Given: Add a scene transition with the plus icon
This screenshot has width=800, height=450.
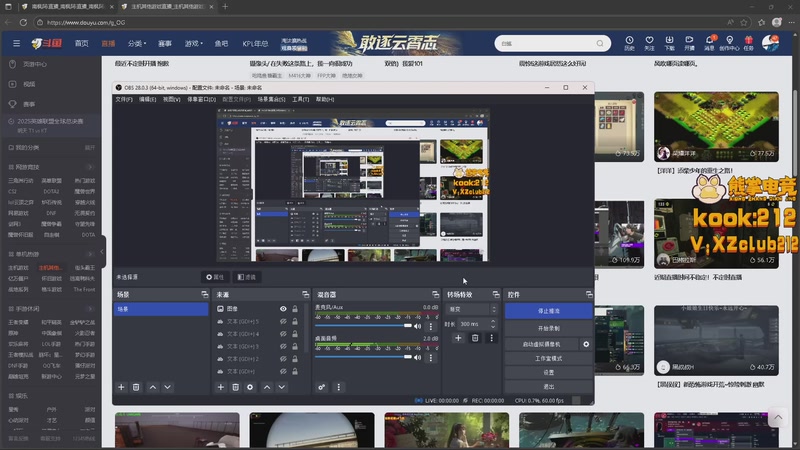Looking at the screenshot, I should pyautogui.click(x=458, y=338).
